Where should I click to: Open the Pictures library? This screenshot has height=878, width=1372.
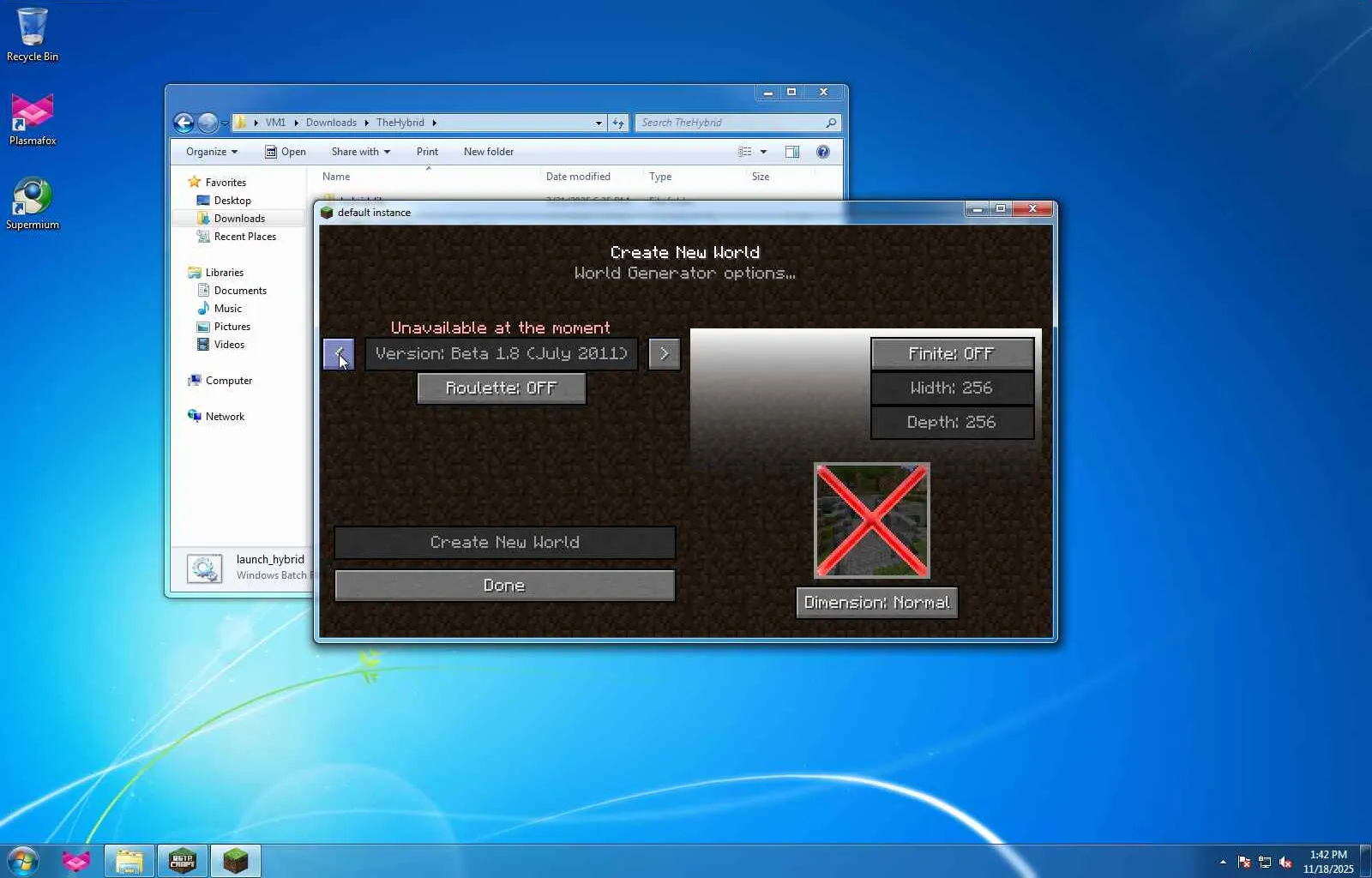[x=232, y=327]
